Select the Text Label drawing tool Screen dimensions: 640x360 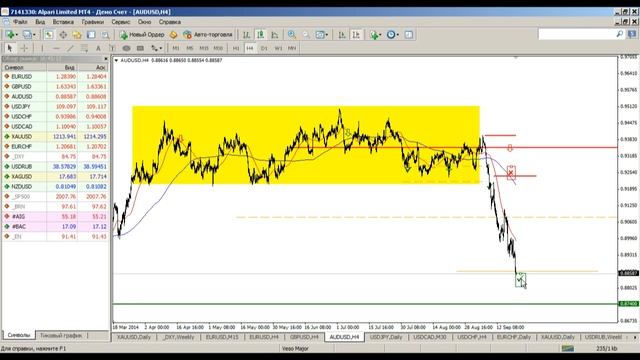click(x=112, y=48)
